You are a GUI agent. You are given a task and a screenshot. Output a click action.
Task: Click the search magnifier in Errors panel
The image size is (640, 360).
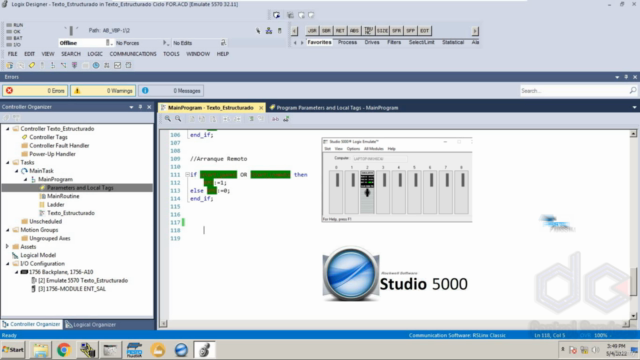[633, 91]
